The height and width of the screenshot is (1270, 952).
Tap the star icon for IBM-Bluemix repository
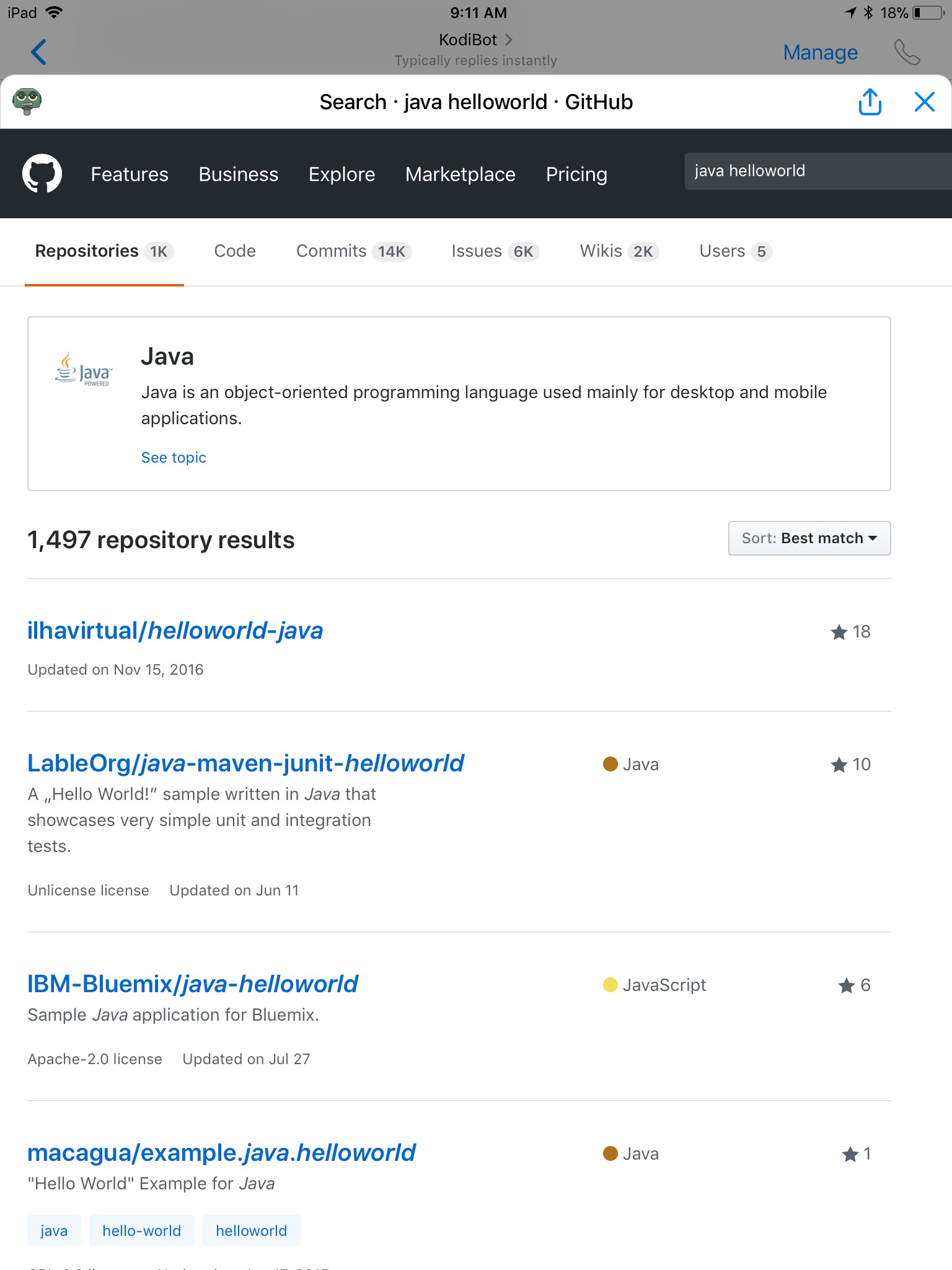click(847, 985)
